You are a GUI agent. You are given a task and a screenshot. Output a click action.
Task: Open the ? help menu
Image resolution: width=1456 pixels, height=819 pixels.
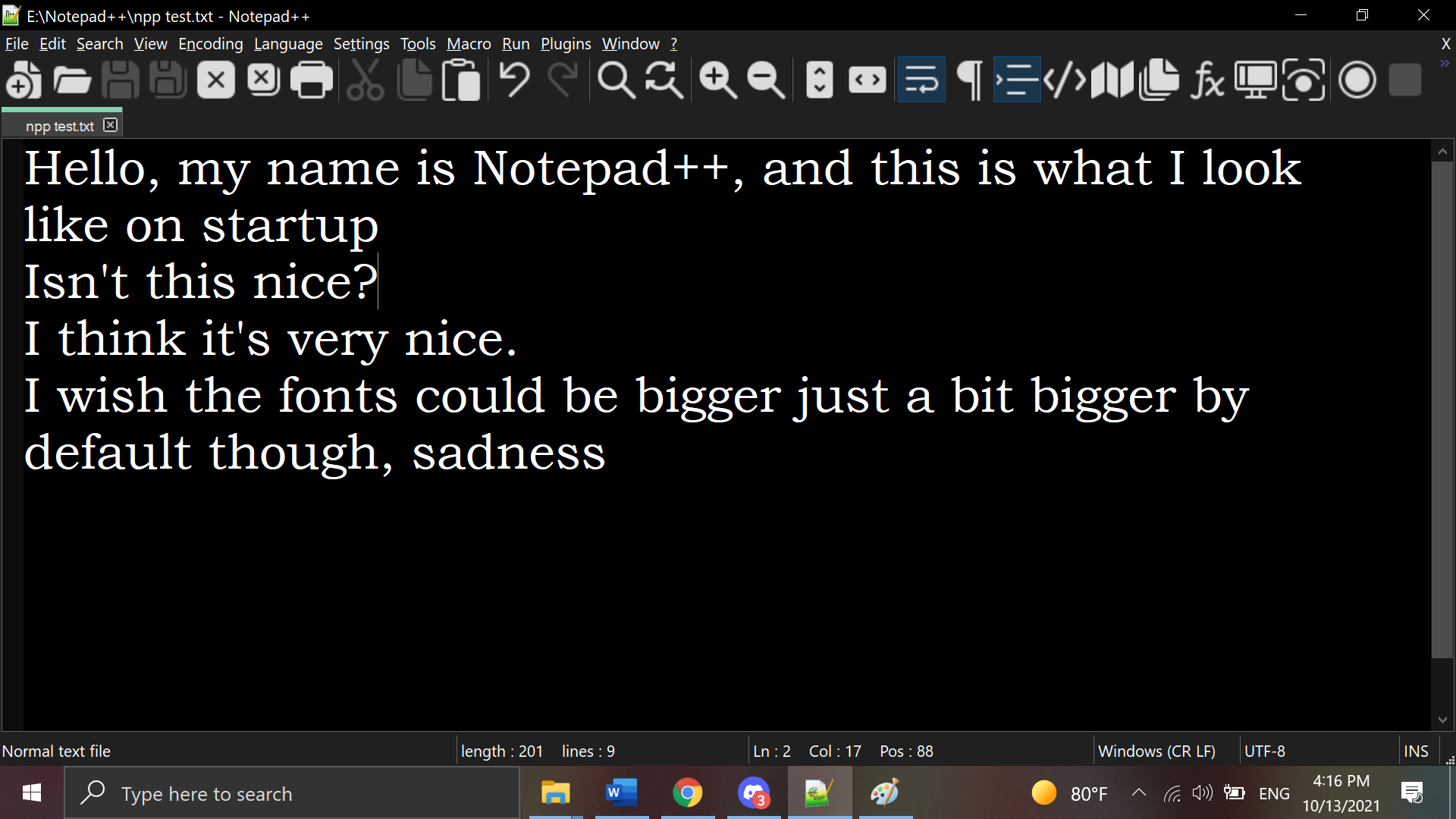[x=673, y=44]
